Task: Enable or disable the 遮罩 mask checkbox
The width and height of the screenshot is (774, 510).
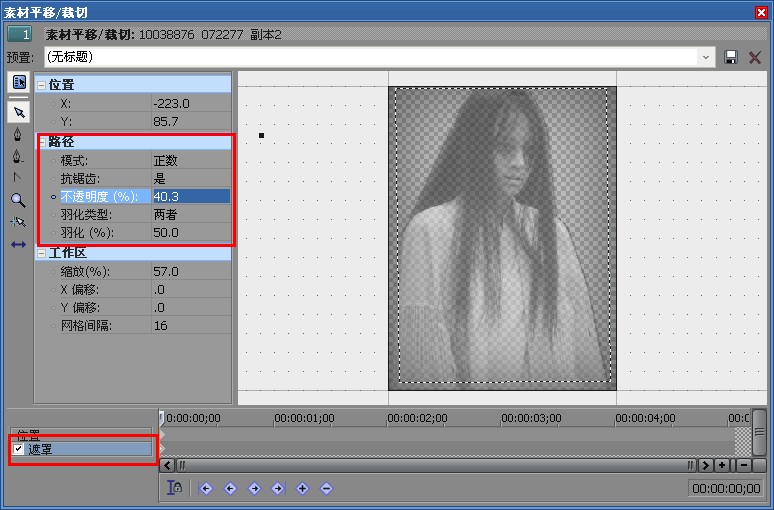Action: click(18, 449)
